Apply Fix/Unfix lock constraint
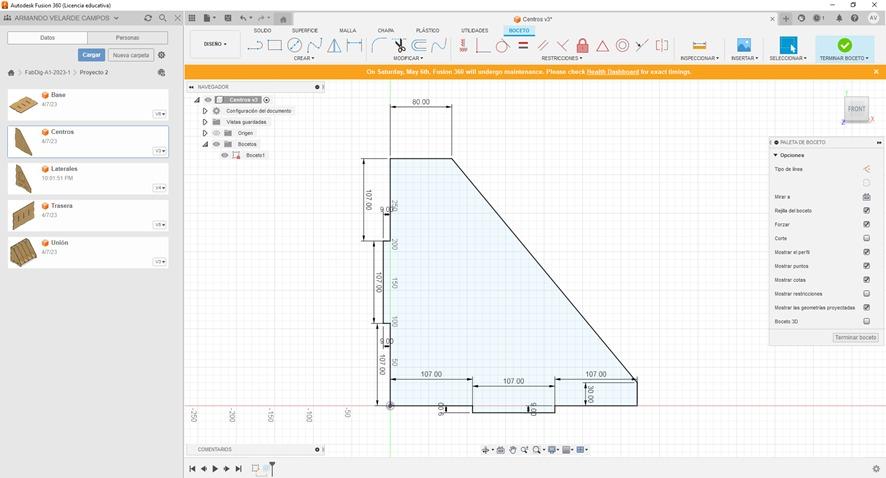Viewport: 886px width, 478px height. pos(583,45)
